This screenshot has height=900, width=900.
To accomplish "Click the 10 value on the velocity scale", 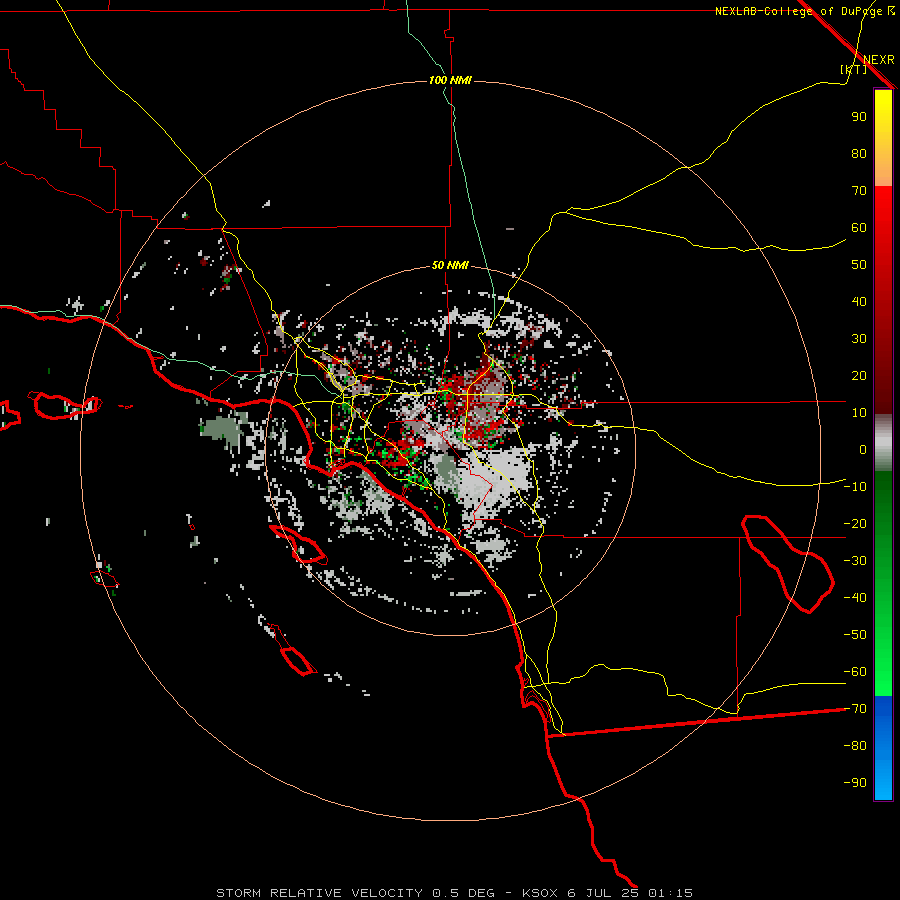I will click(859, 413).
